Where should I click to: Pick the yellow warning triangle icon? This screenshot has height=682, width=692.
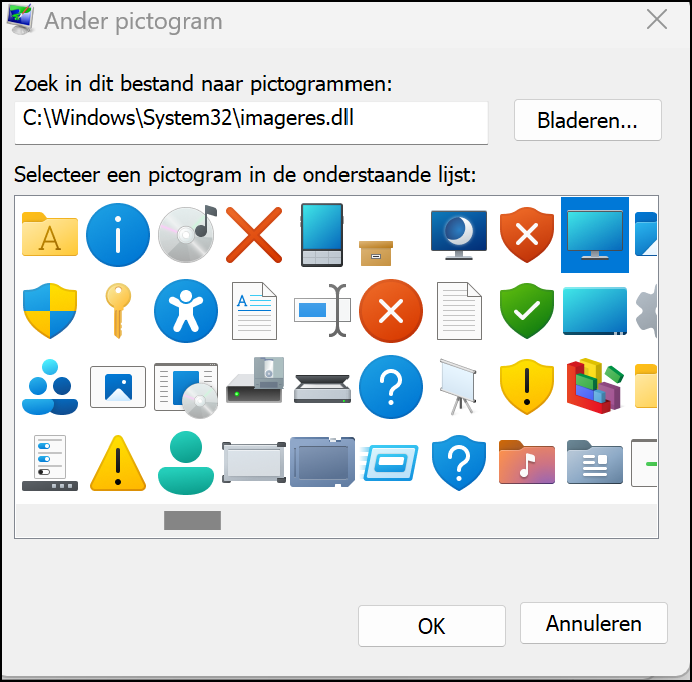coord(118,463)
